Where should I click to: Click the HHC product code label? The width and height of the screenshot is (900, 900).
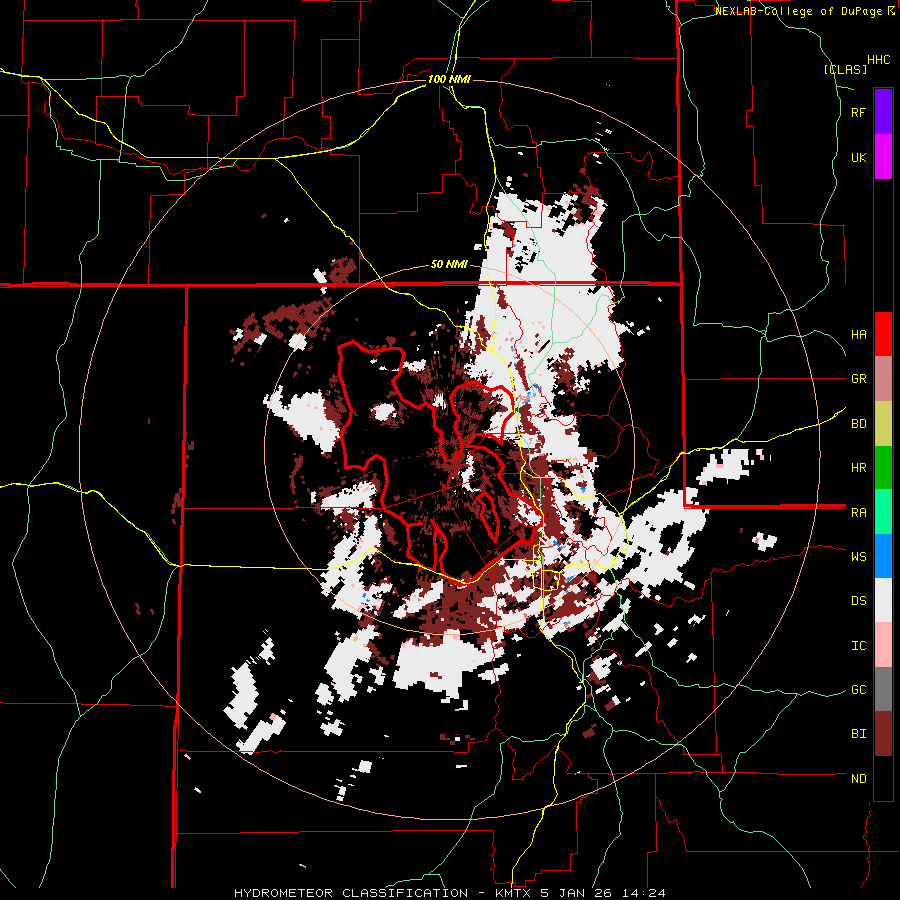pyautogui.click(x=878, y=60)
